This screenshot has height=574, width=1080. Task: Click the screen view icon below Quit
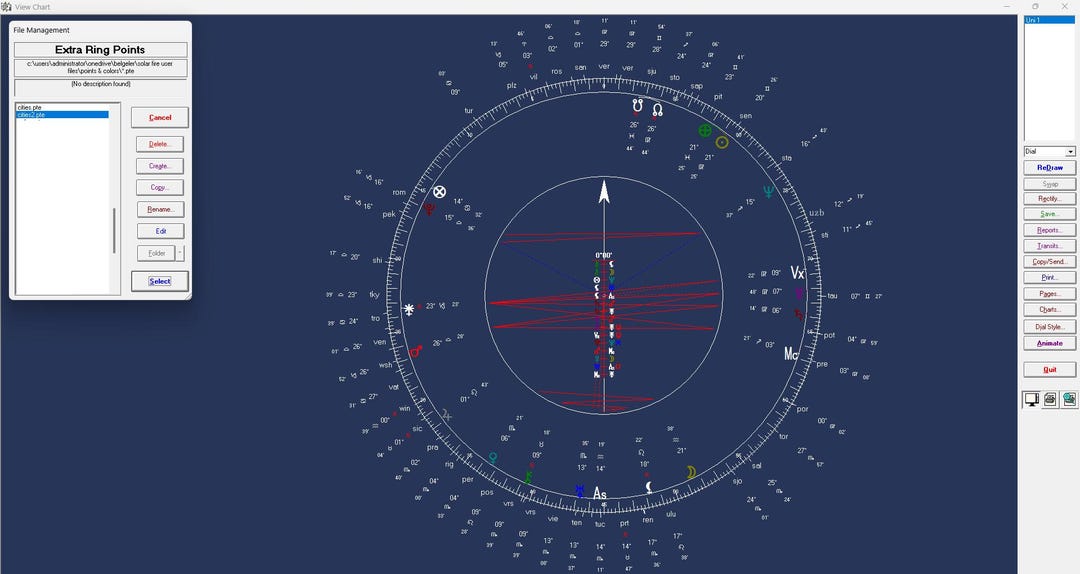coord(1032,399)
